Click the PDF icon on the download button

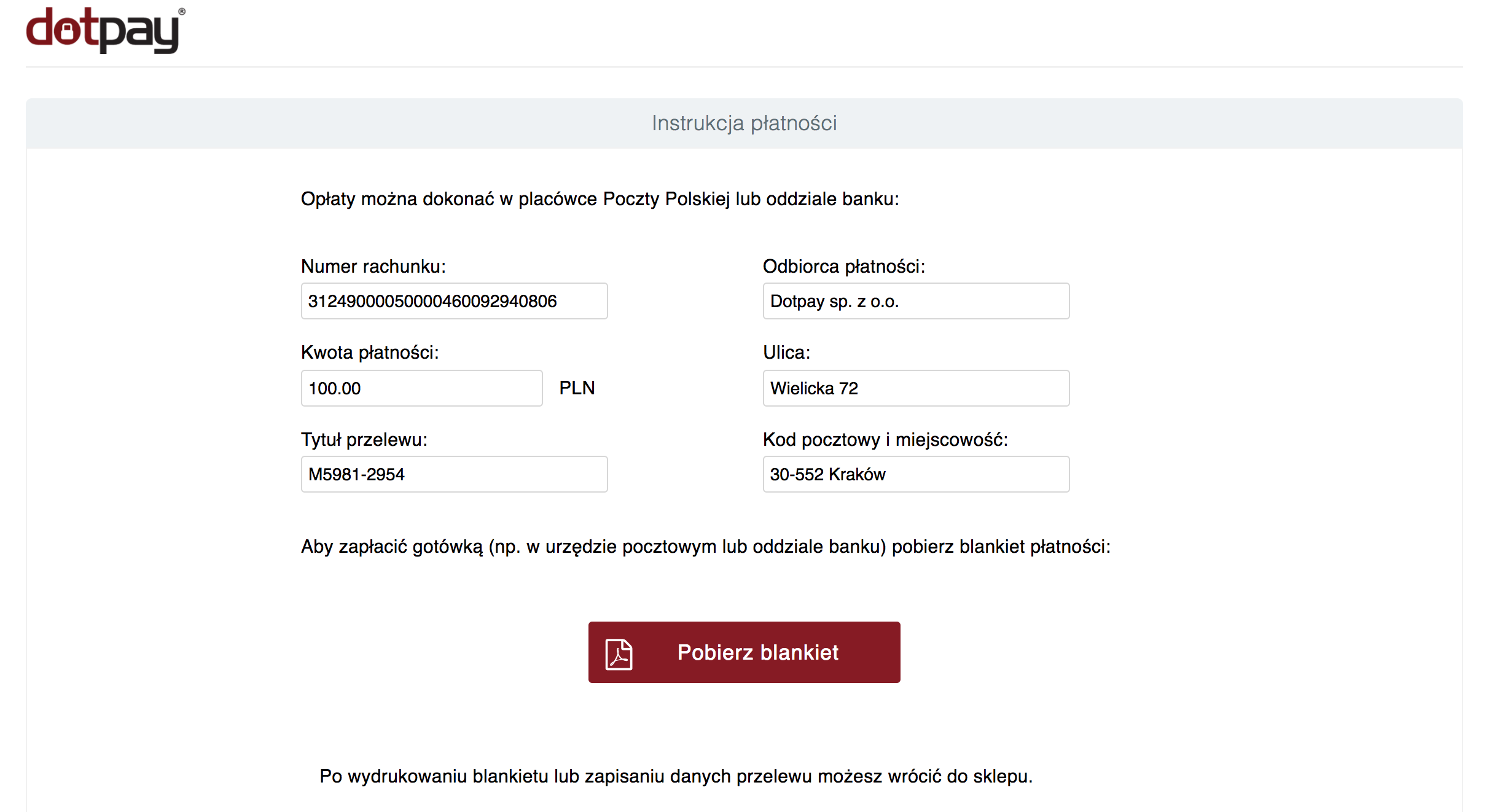coord(619,654)
